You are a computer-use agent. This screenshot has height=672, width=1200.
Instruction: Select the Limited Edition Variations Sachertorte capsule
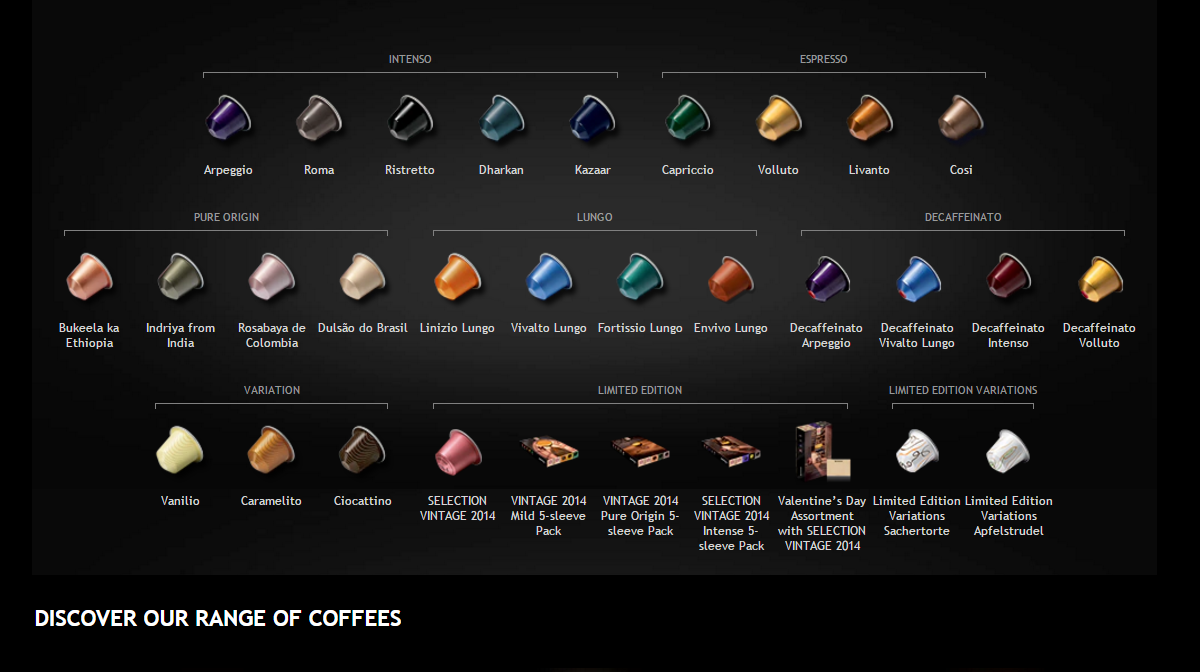[917, 451]
